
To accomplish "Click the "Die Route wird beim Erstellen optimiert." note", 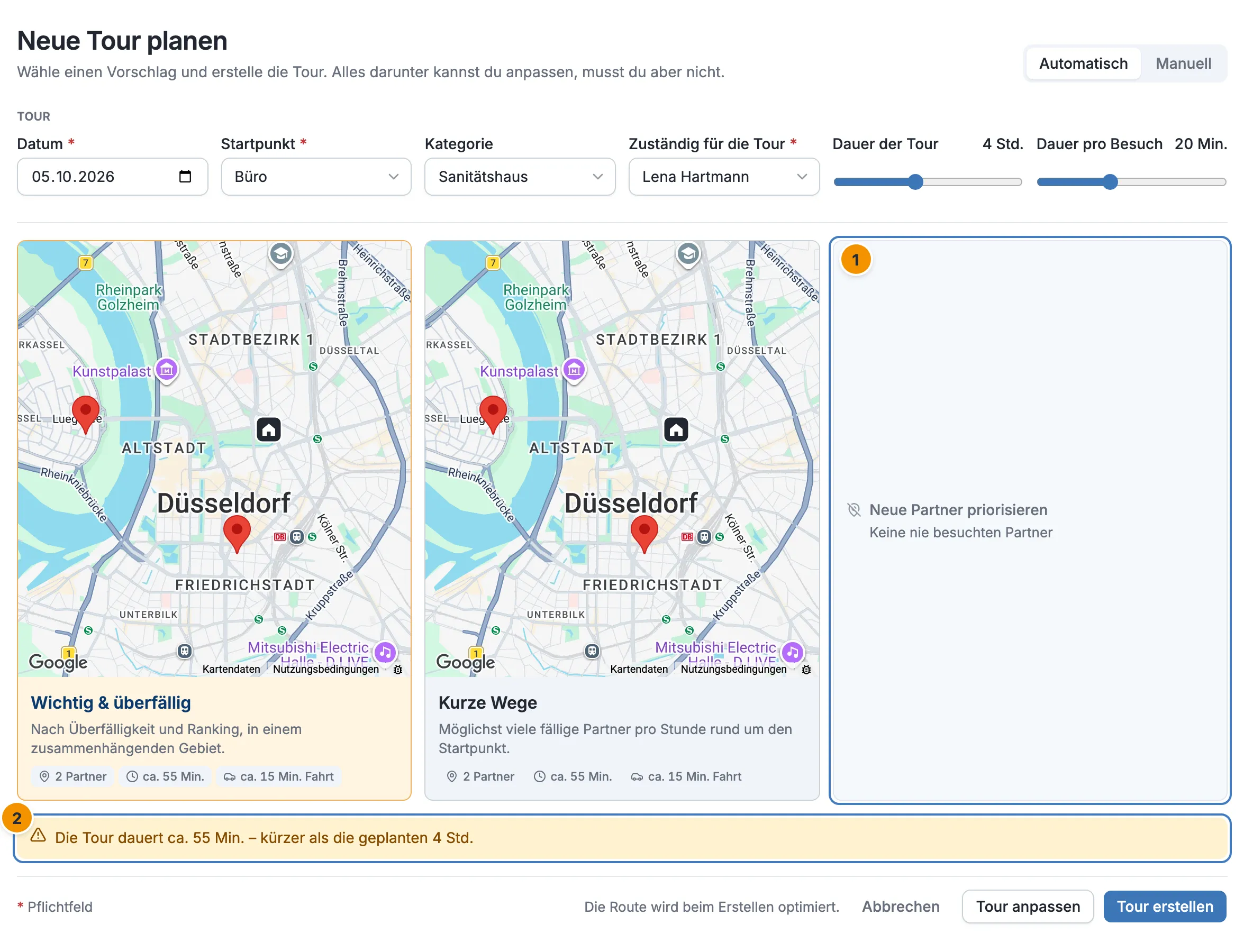I will [712, 906].
